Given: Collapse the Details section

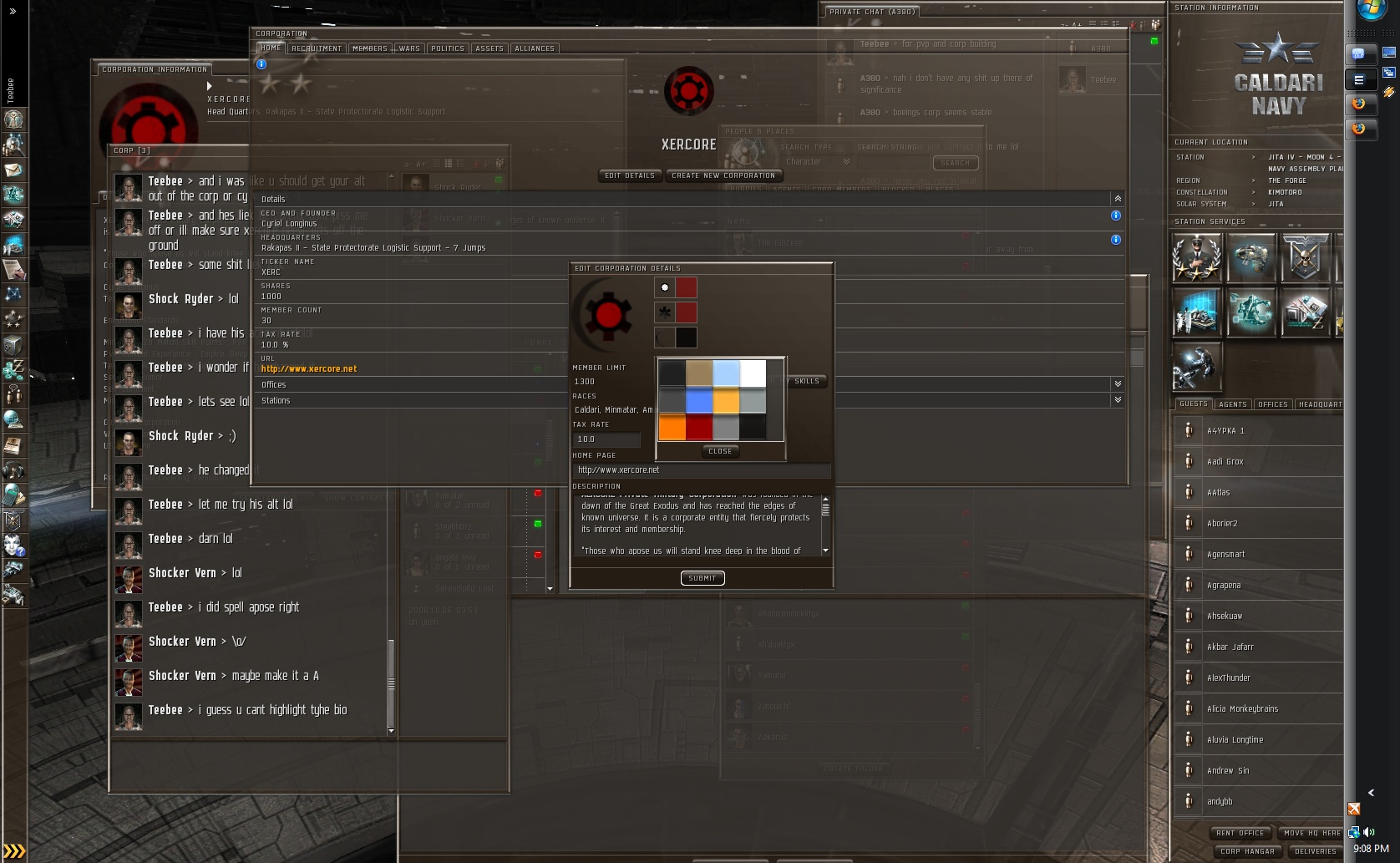Looking at the screenshot, I should pos(1118,199).
